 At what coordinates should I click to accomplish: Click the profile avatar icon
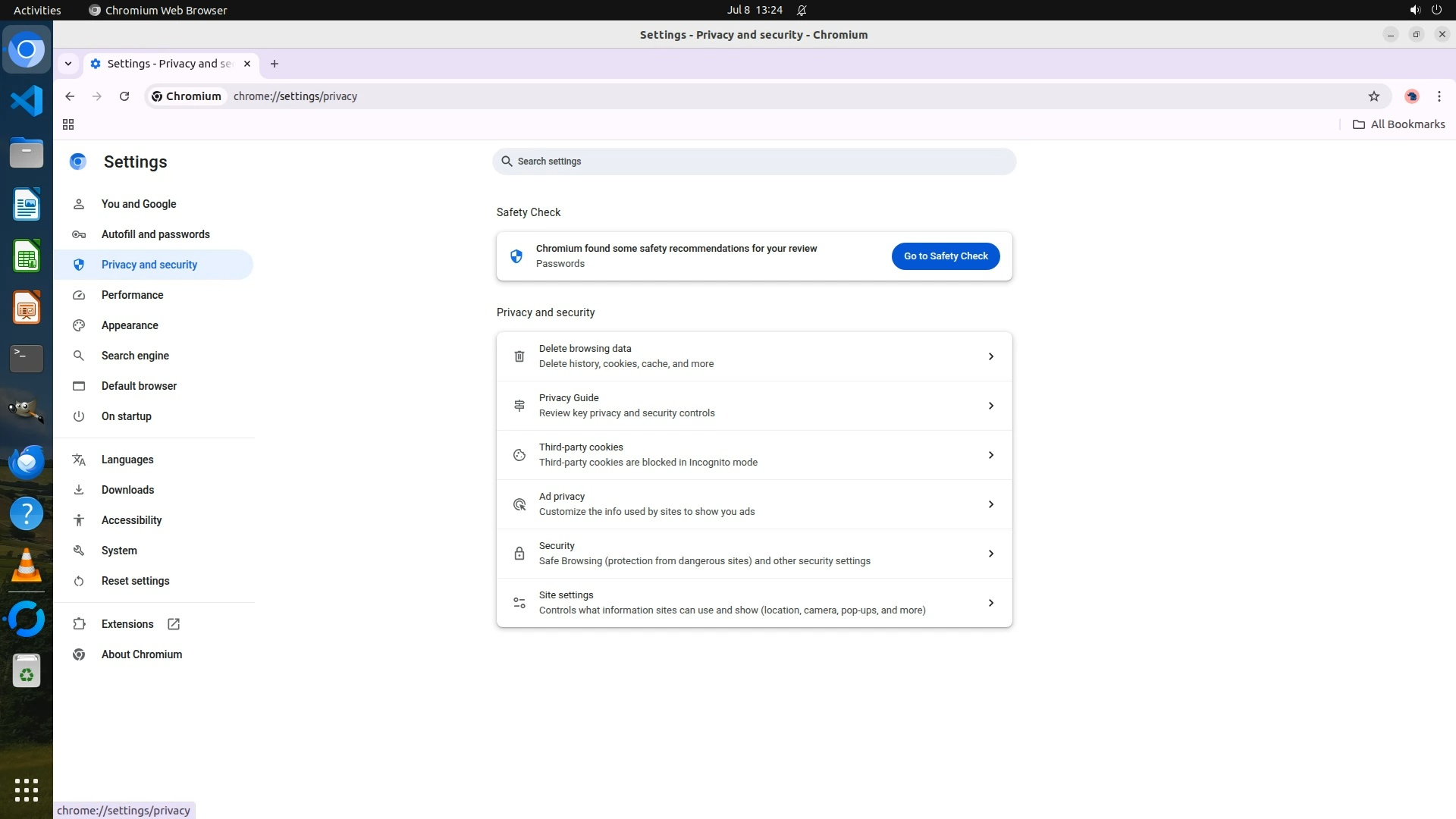(x=1411, y=96)
